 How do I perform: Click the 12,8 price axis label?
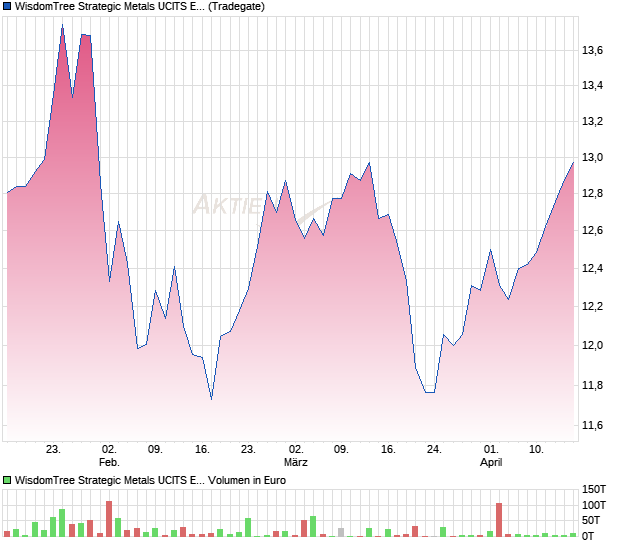[x=592, y=193]
